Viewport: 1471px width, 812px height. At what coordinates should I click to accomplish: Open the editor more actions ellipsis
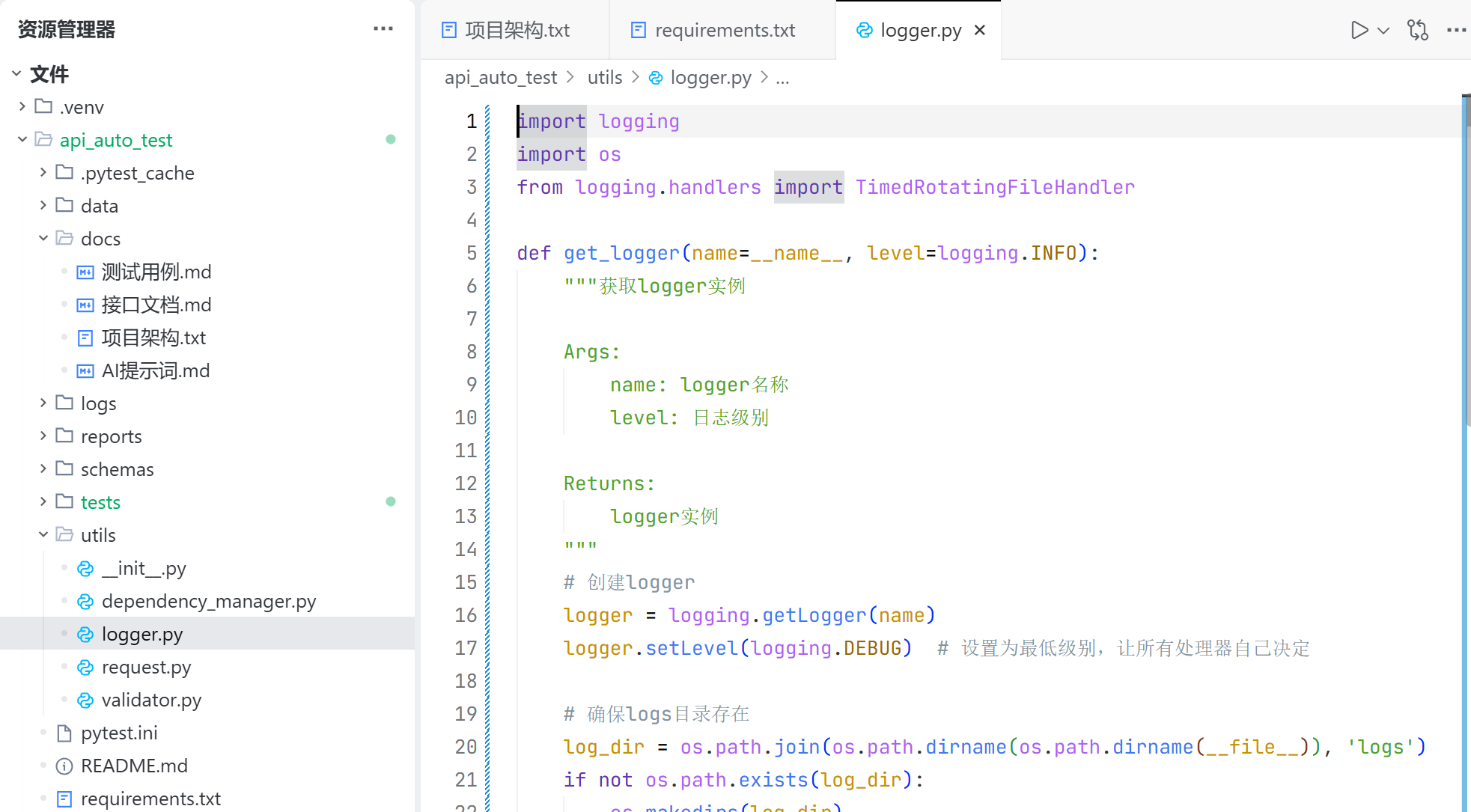pyautogui.click(x=1456, y=30)
